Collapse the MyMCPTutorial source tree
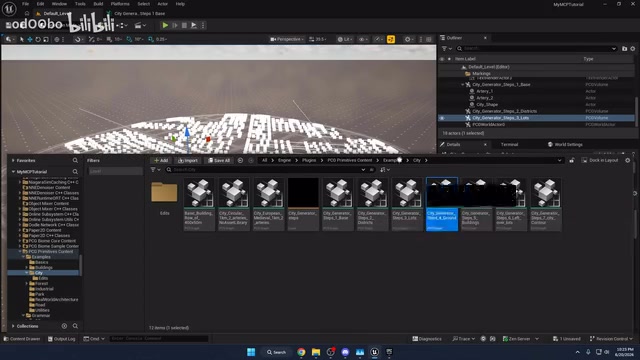Image resolution: width=640 pixels, height=360 pixels. point(13,172)
